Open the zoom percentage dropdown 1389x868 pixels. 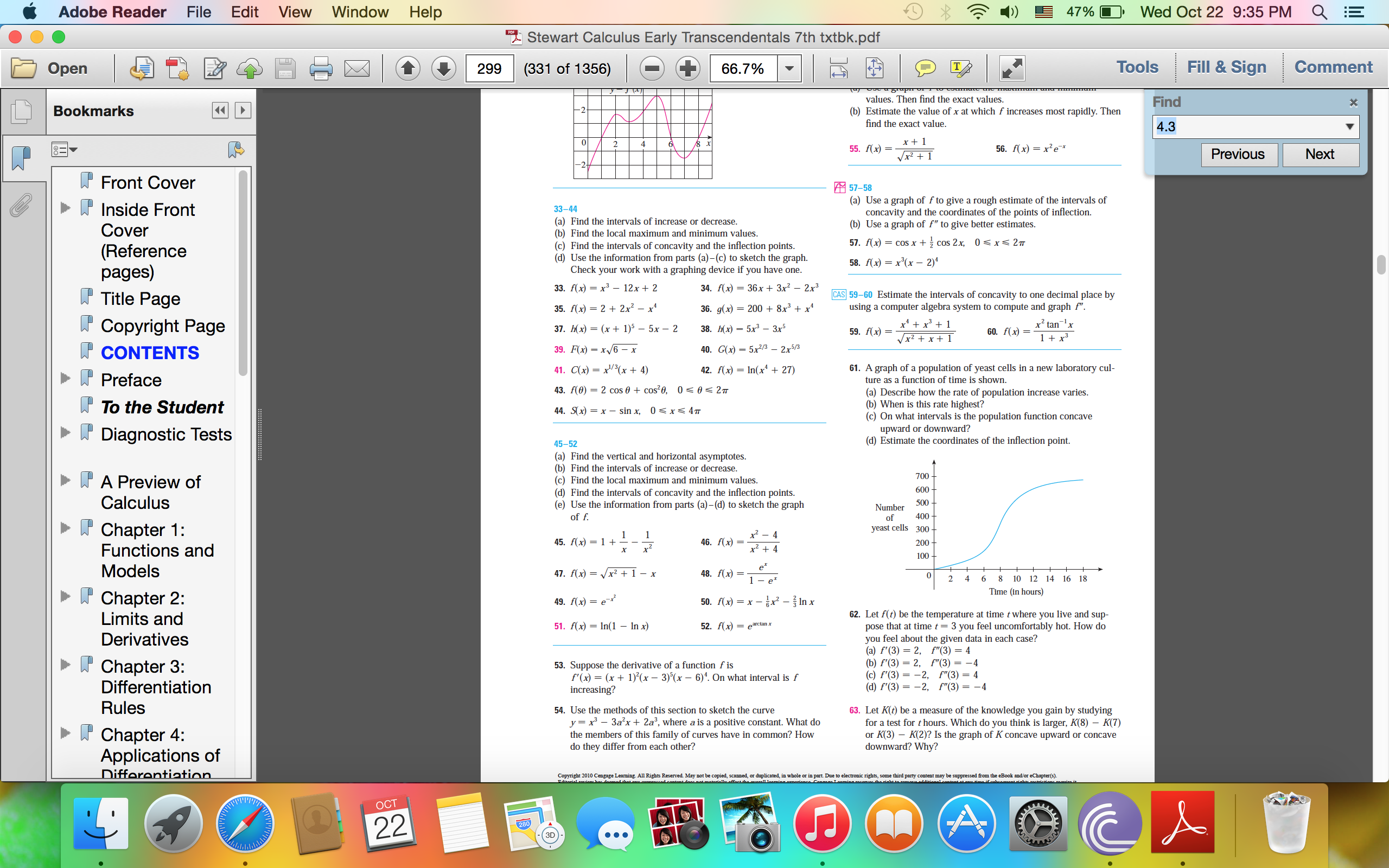[x=789, y=68]
